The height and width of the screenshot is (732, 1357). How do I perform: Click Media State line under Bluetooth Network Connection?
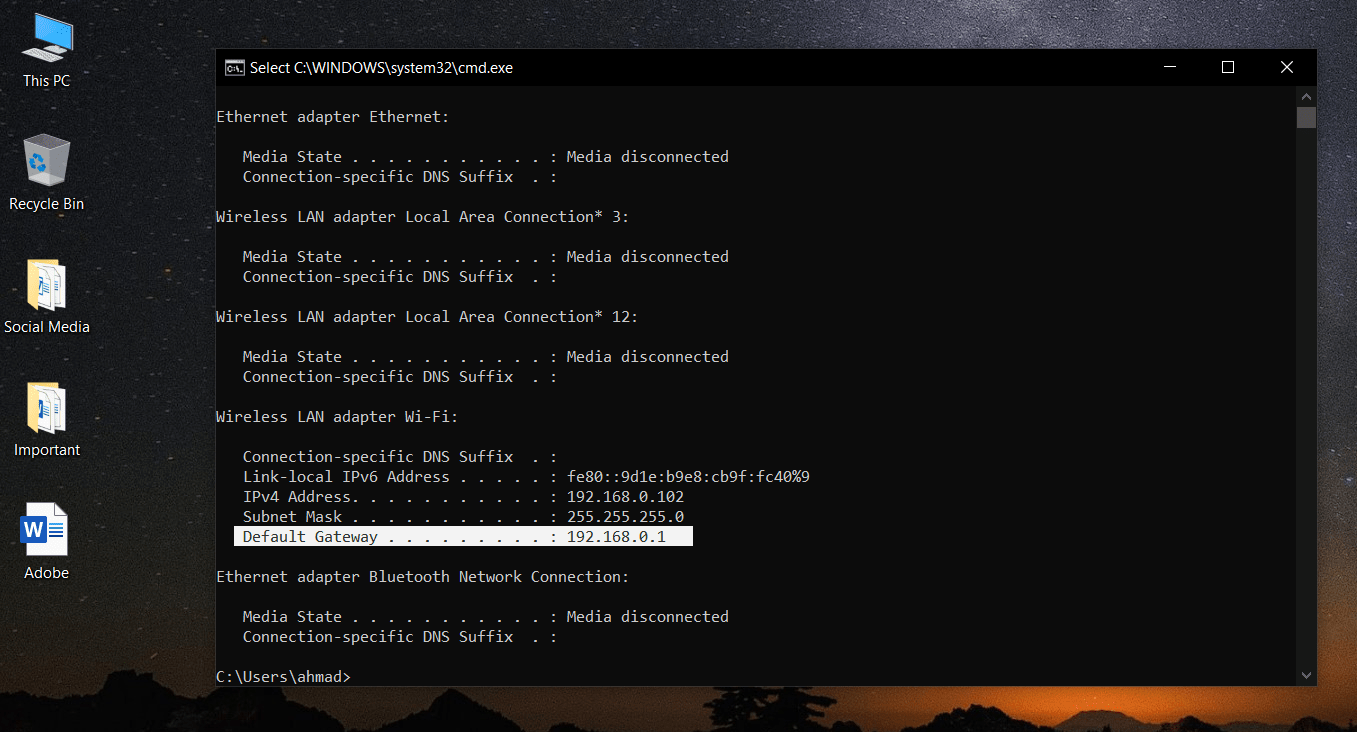click(x=486, y=617)
